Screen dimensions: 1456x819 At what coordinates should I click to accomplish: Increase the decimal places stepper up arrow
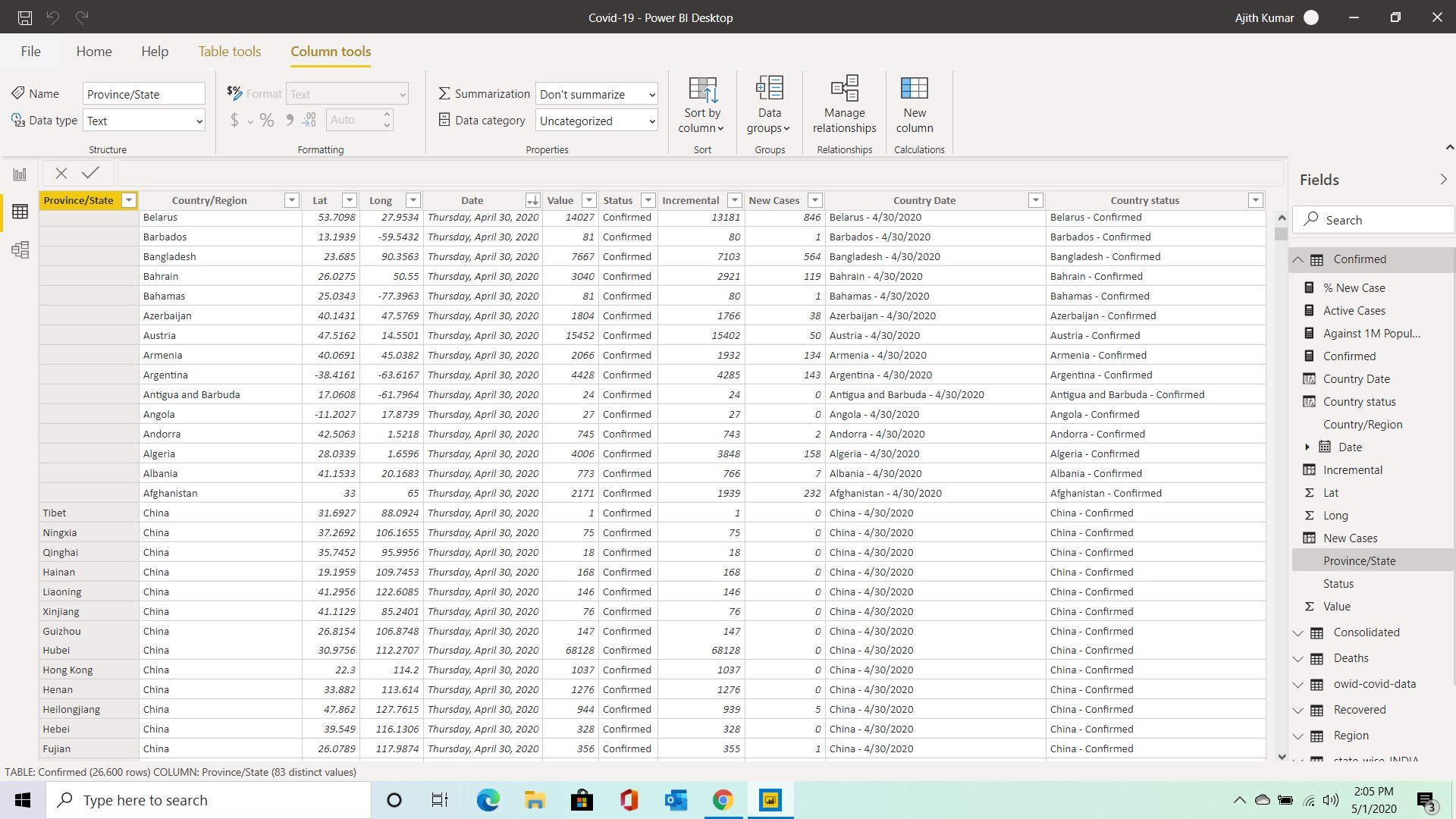tap(387, 115)
